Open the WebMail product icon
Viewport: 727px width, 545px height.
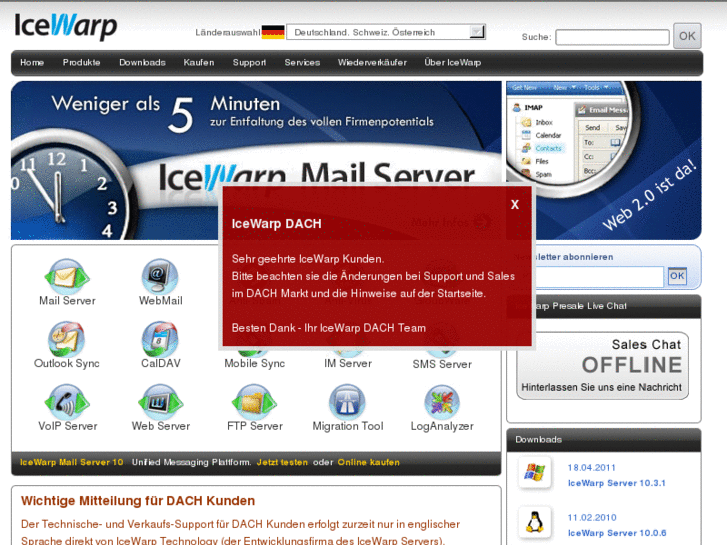160,276
